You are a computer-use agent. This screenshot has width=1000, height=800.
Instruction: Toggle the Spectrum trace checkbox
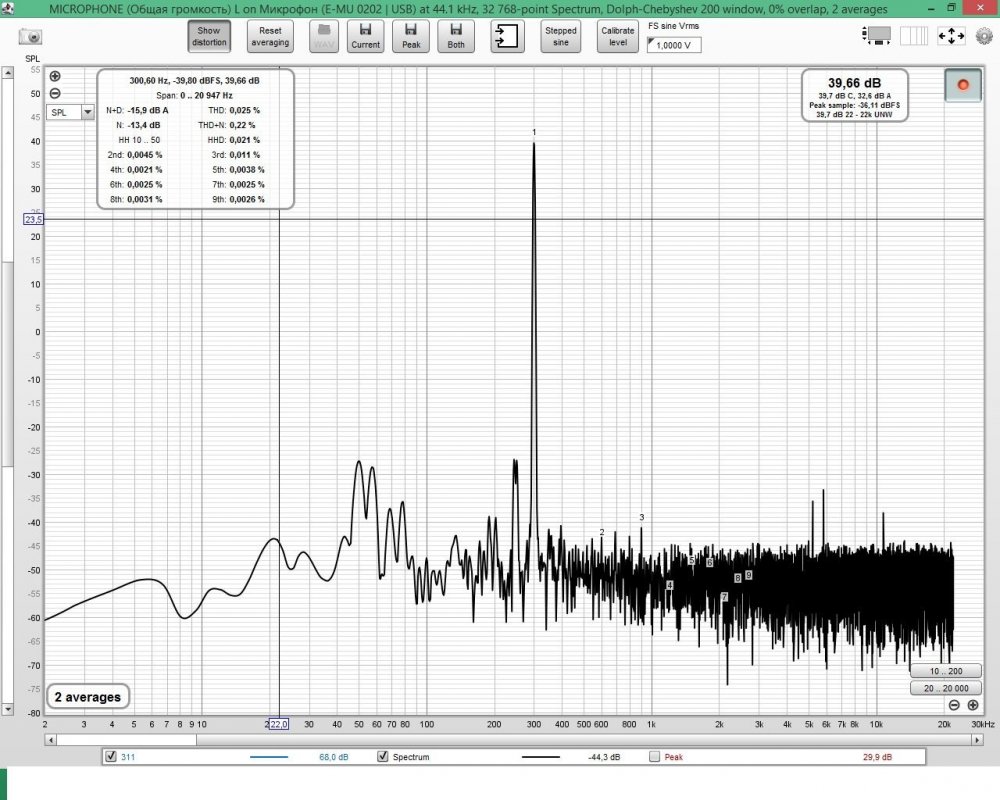click(x=383, y=757)
